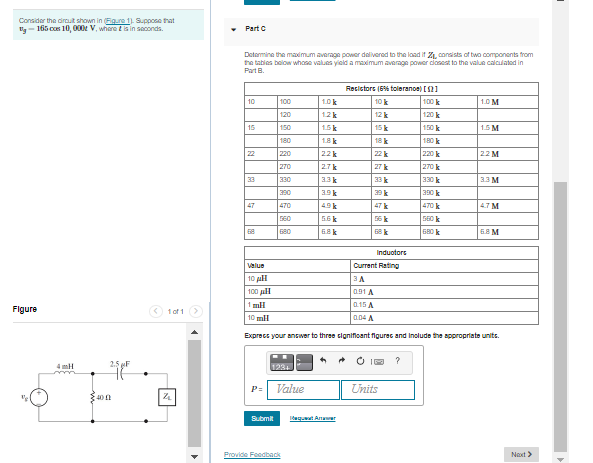Image resolution: width=593 pixels, height=463 pixels.
Task: Go to next figure arrow
Action: tap(196, 311)
